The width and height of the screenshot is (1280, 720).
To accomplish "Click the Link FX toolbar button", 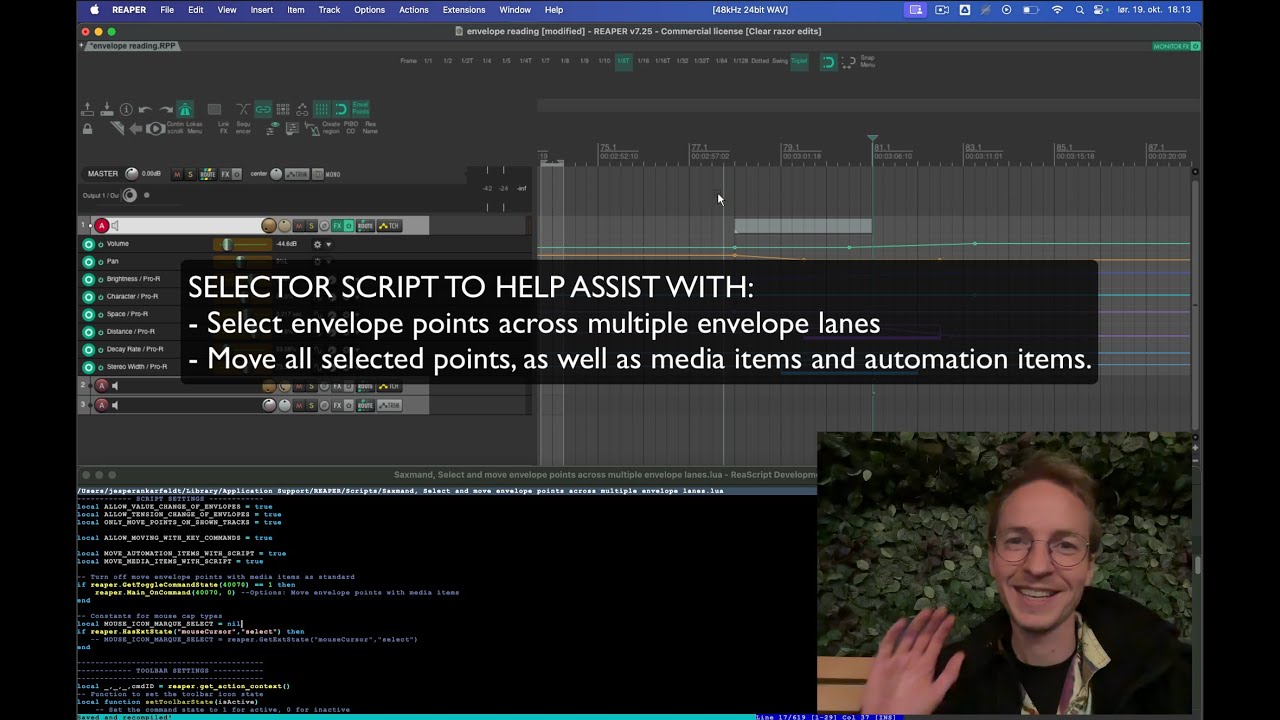I will (224, 128).
